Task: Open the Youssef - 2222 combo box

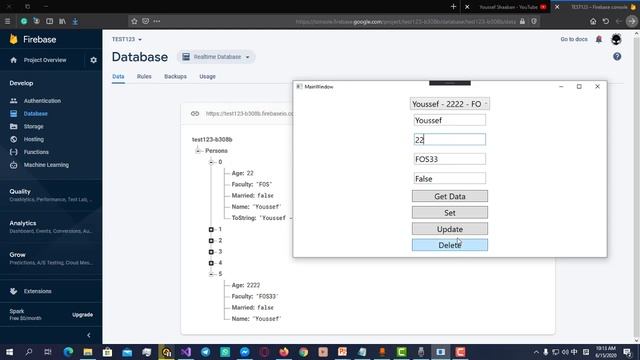Action: coord(449,104)
